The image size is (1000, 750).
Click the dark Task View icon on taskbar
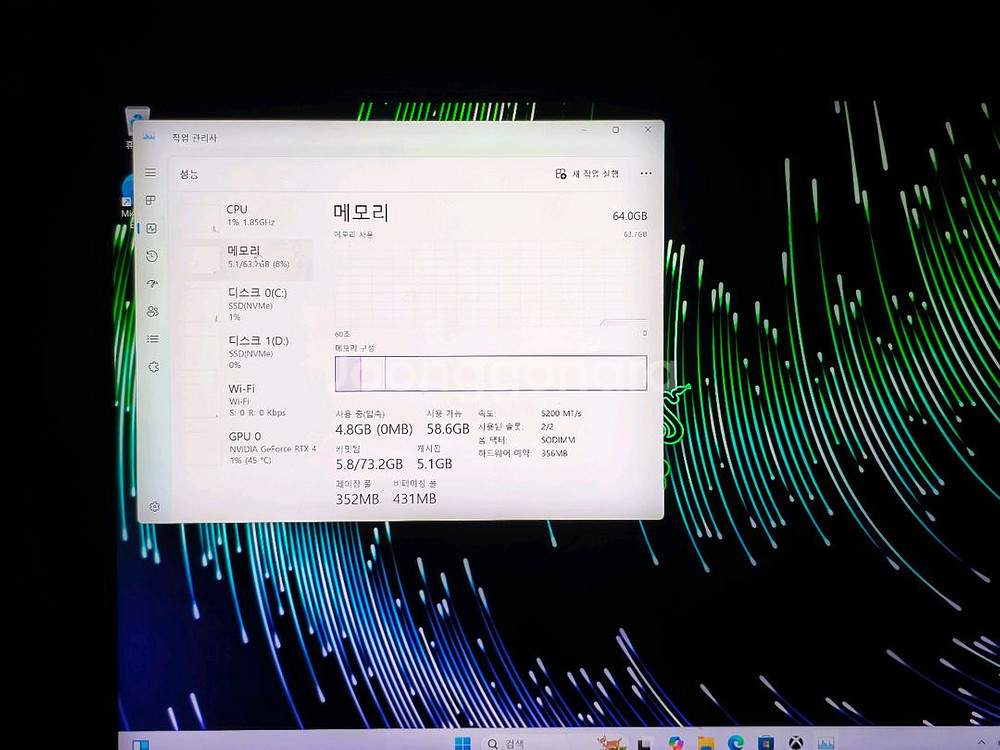click(645, 743)
